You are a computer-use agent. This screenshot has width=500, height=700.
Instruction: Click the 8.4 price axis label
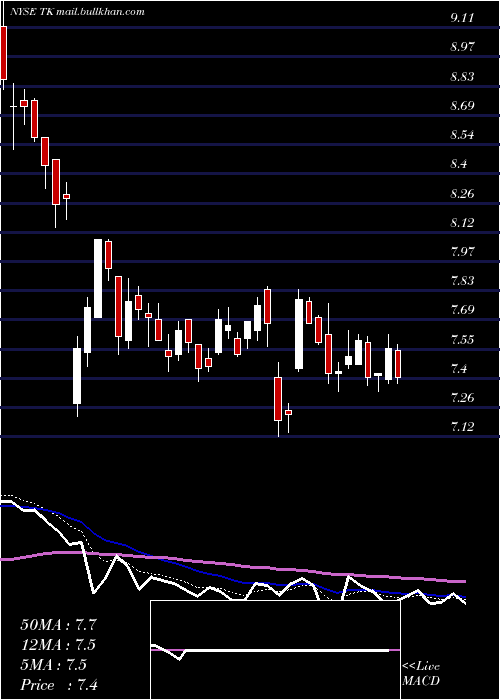pos(459,164)
